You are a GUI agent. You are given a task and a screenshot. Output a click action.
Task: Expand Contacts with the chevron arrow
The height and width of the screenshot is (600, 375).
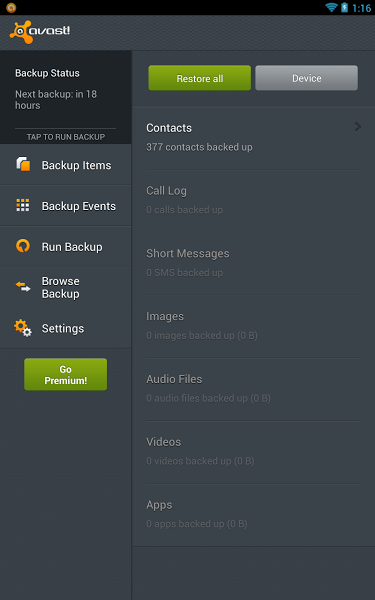point(357,127)
